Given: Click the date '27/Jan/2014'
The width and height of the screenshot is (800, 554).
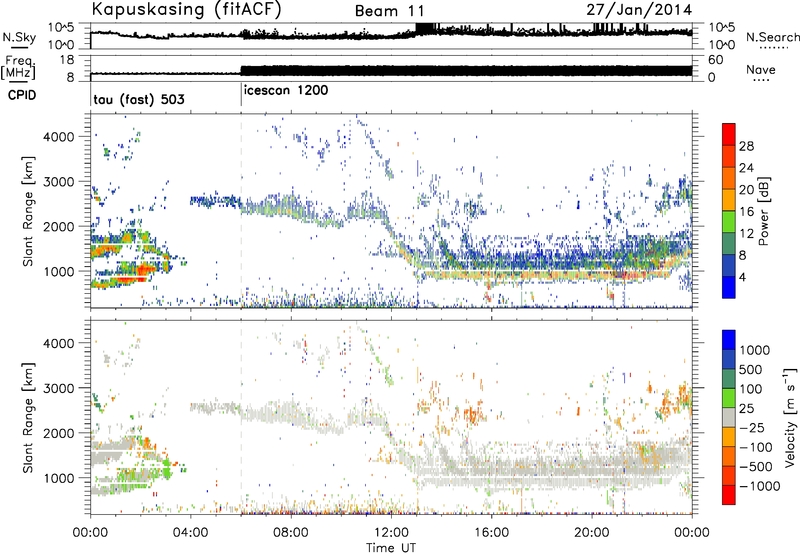Looking at the screenshot, I should pyautogui.click(x=639, y=10).
